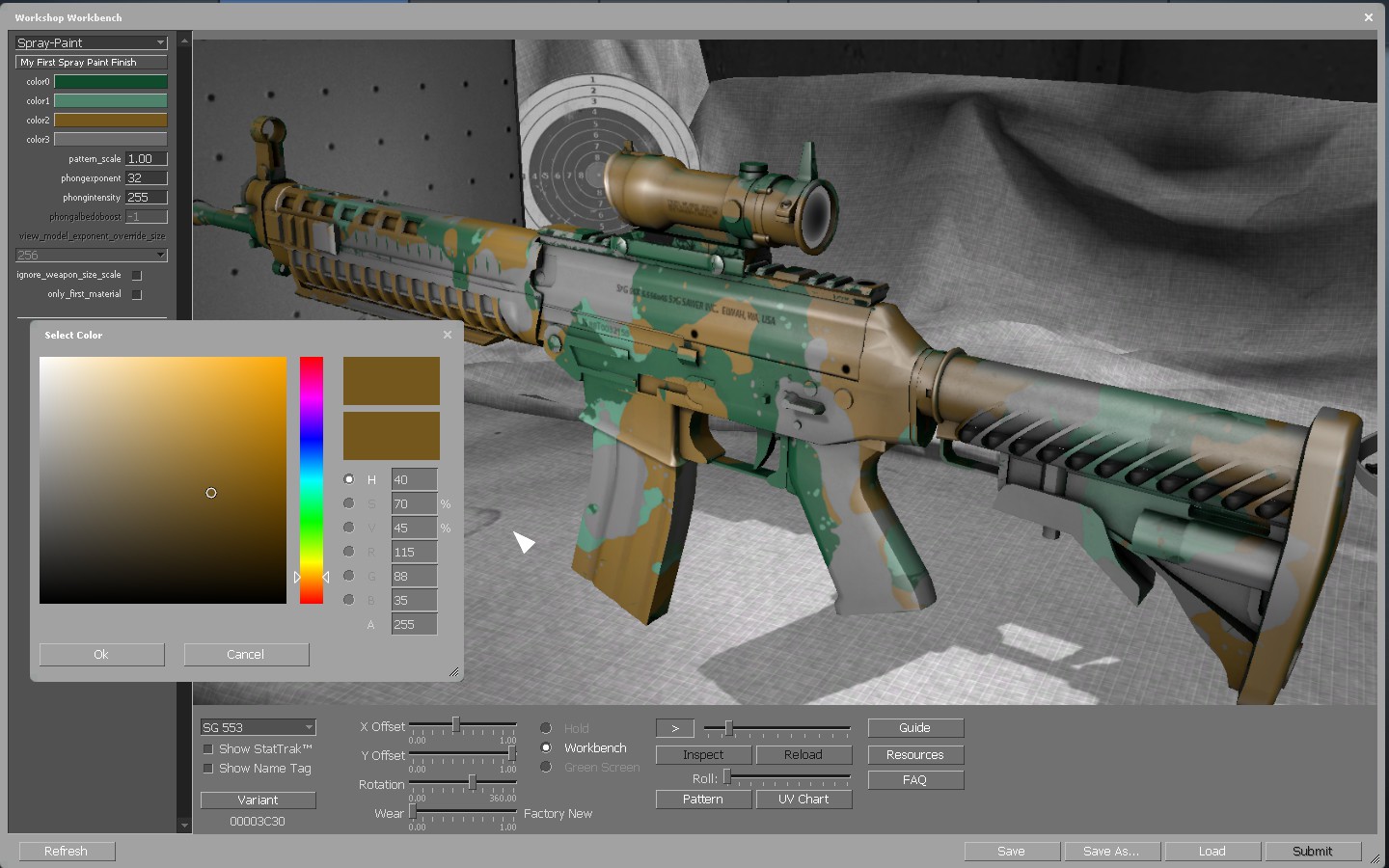
Task: Click the A alpha input field
Action: (x=415, y=624)
